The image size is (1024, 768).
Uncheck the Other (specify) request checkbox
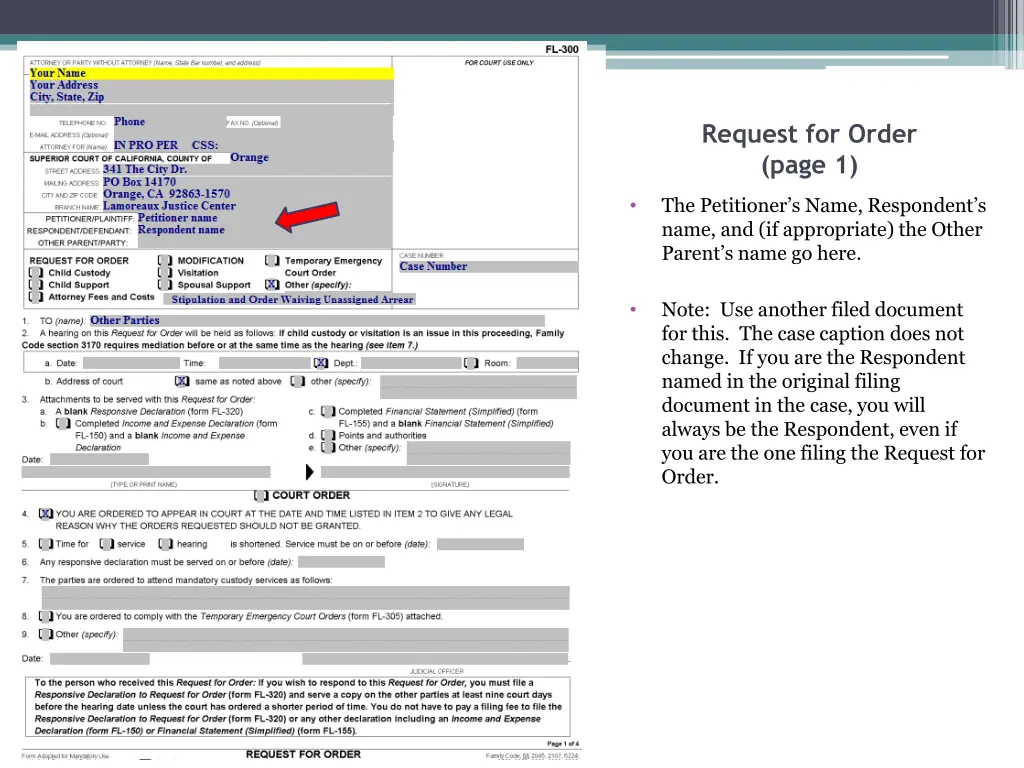(x=272, y=285)
